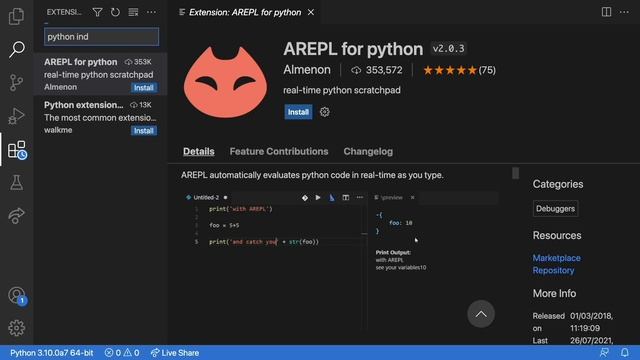This screenshot has width=640, height=360.
Task: Open notifications bell in status bar
Action: 624,353
